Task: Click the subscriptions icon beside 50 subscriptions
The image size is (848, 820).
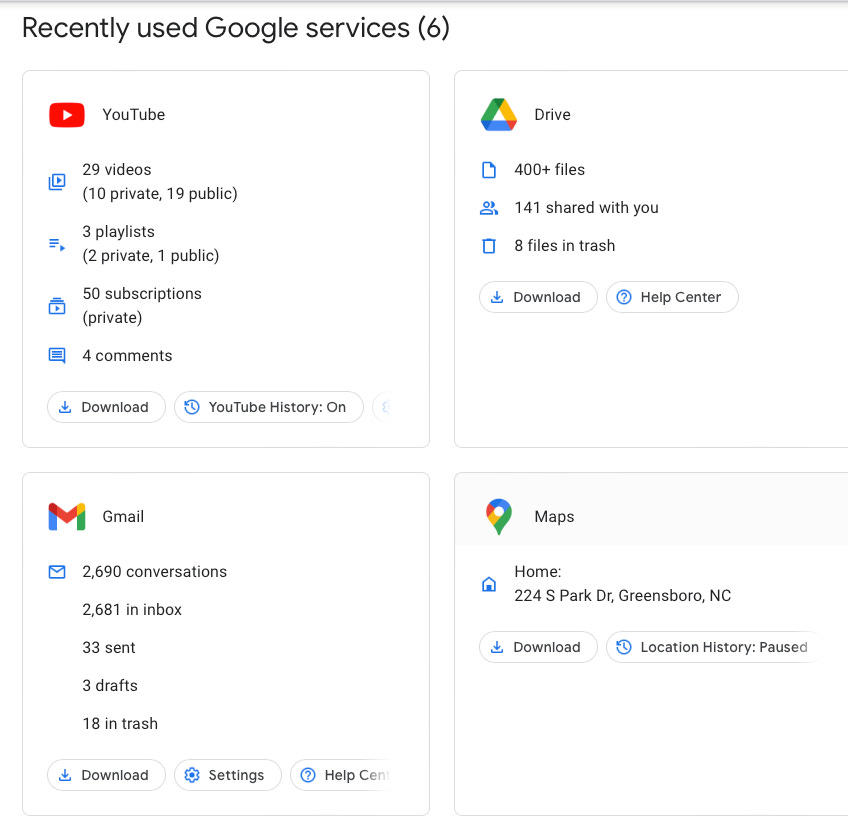Action: pos(57,306)
